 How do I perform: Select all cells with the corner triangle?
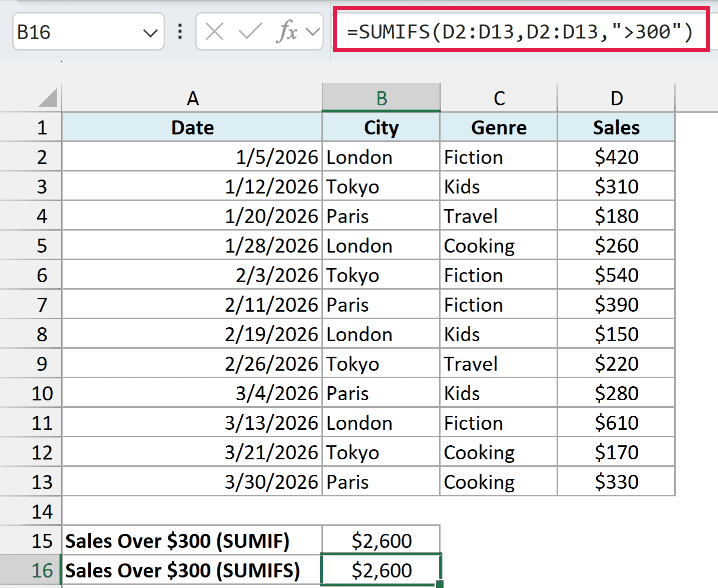coord(47,98)
